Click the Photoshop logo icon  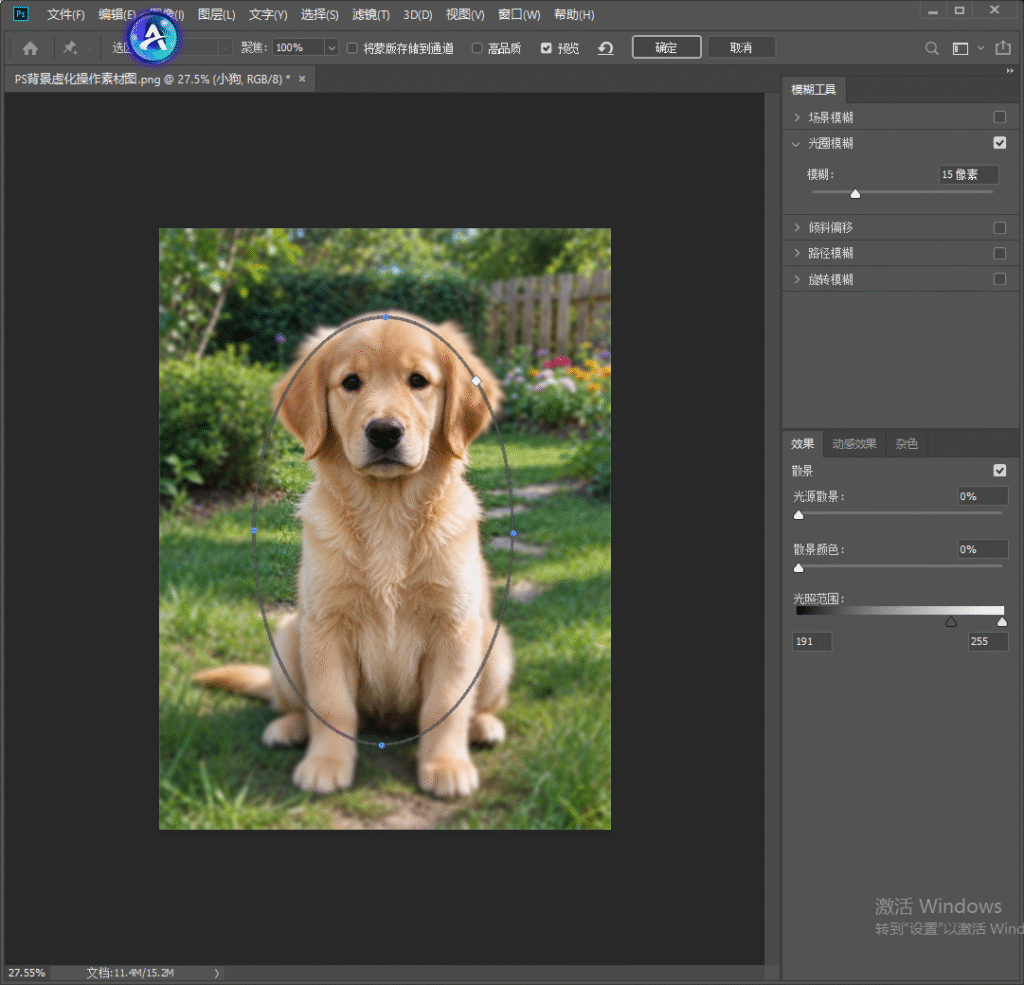(x=21, y=14)
